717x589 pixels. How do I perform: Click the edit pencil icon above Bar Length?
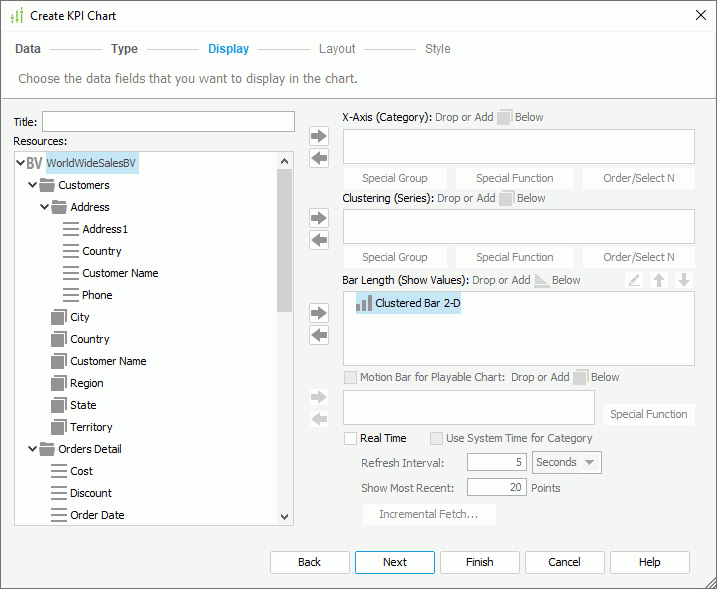[x=634, y=280]
